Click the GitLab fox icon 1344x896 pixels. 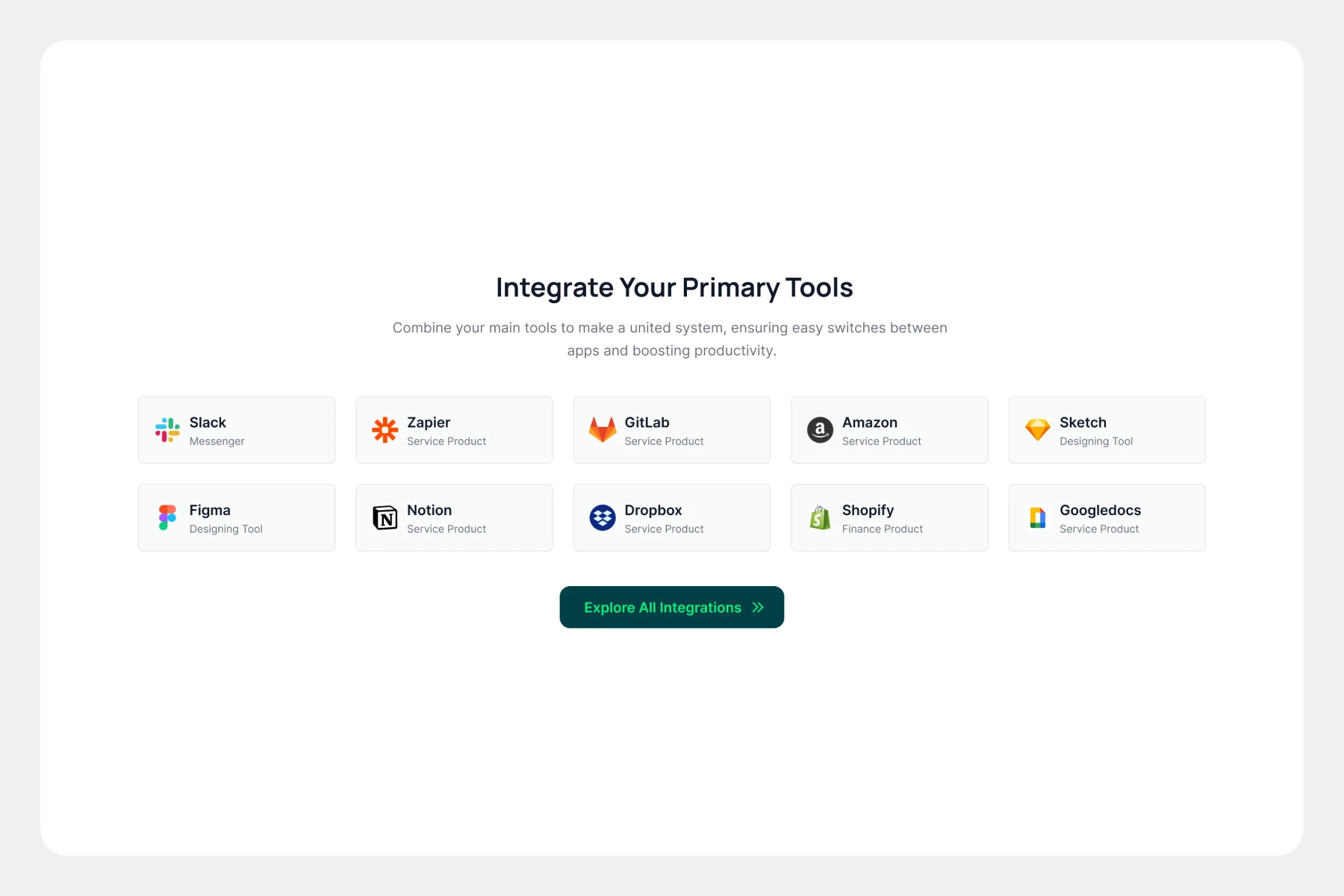602,430
